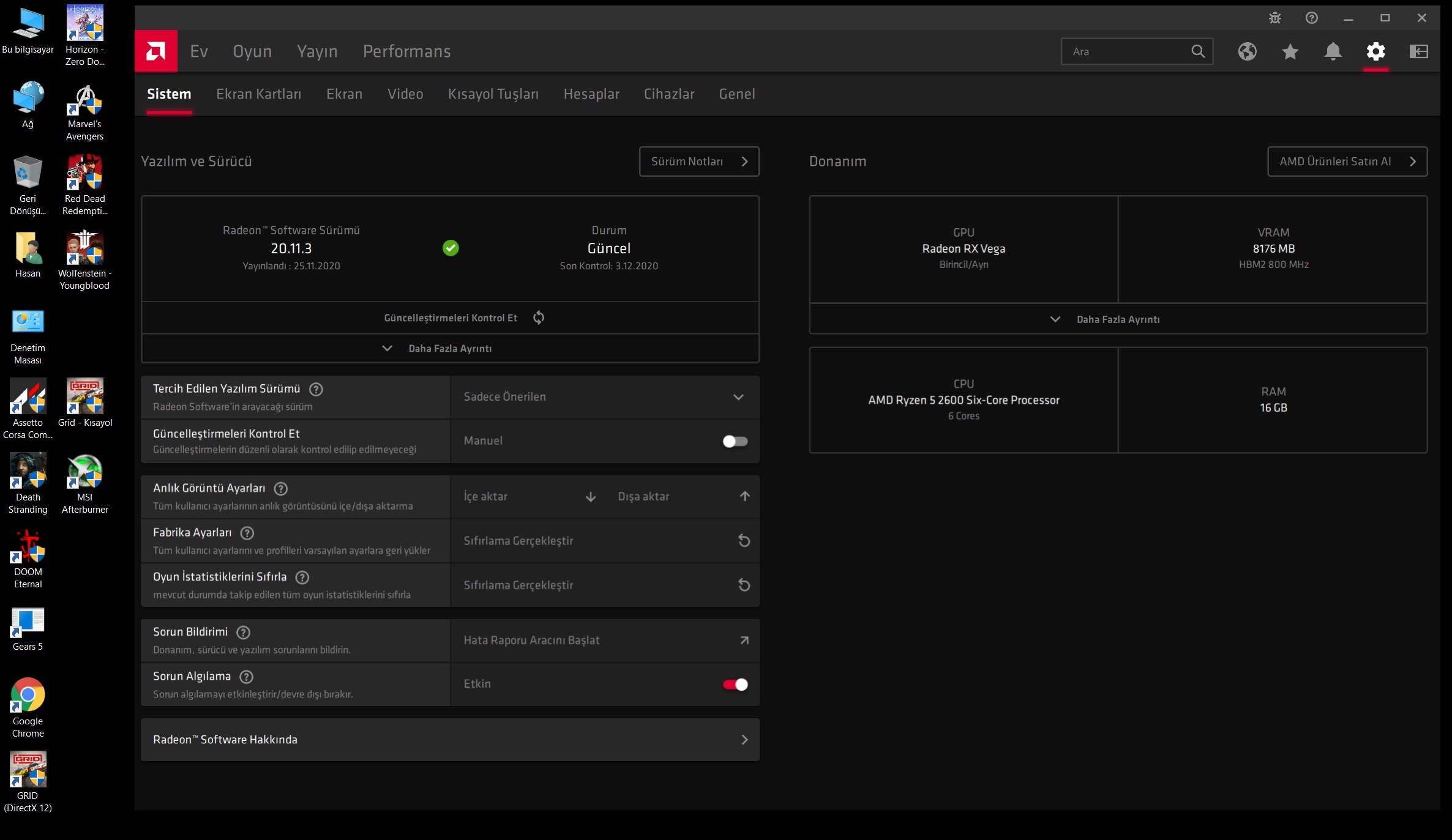Select Horizon Zero Dawn desktop shortcut

pyautogui.click(x=85, y=35)
